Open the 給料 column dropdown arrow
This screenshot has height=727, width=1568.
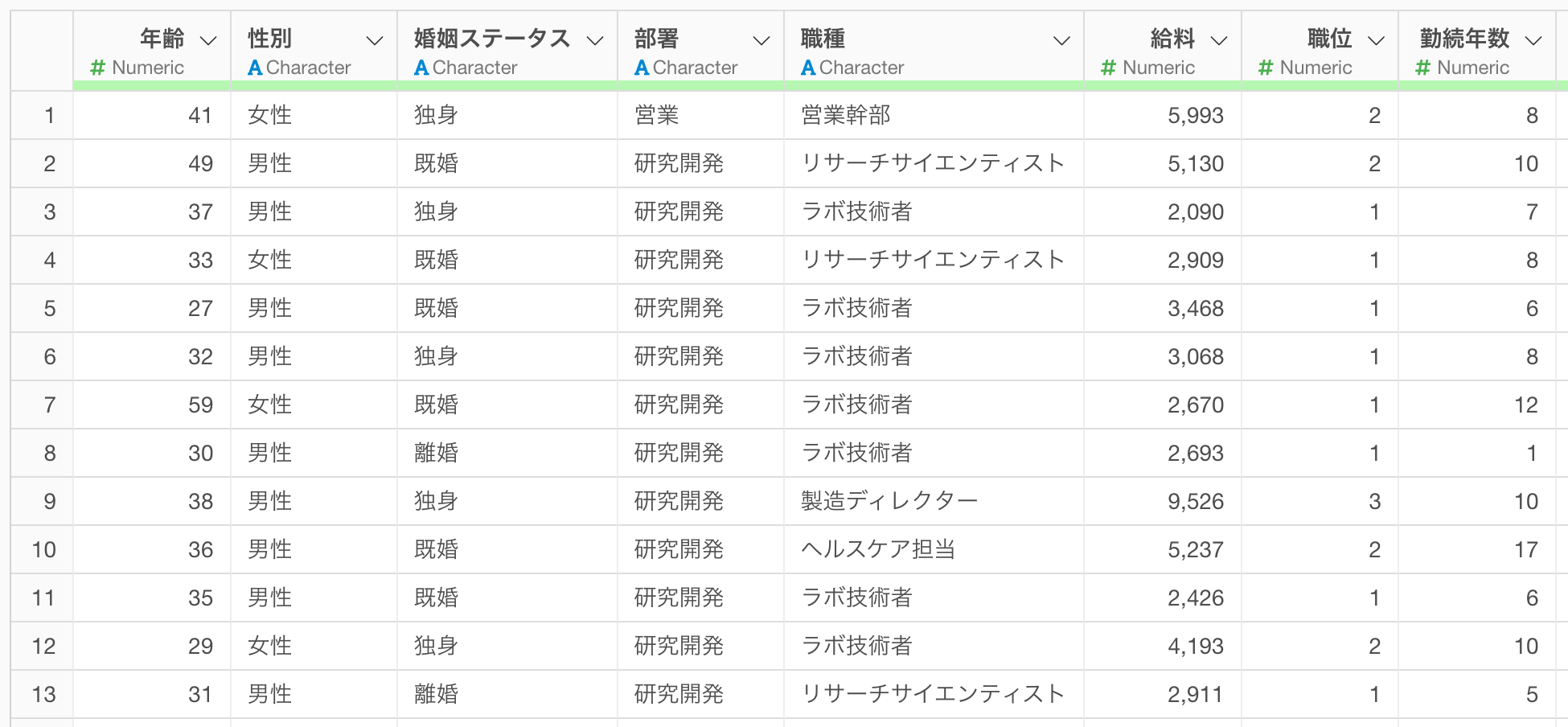(1219, 40)
